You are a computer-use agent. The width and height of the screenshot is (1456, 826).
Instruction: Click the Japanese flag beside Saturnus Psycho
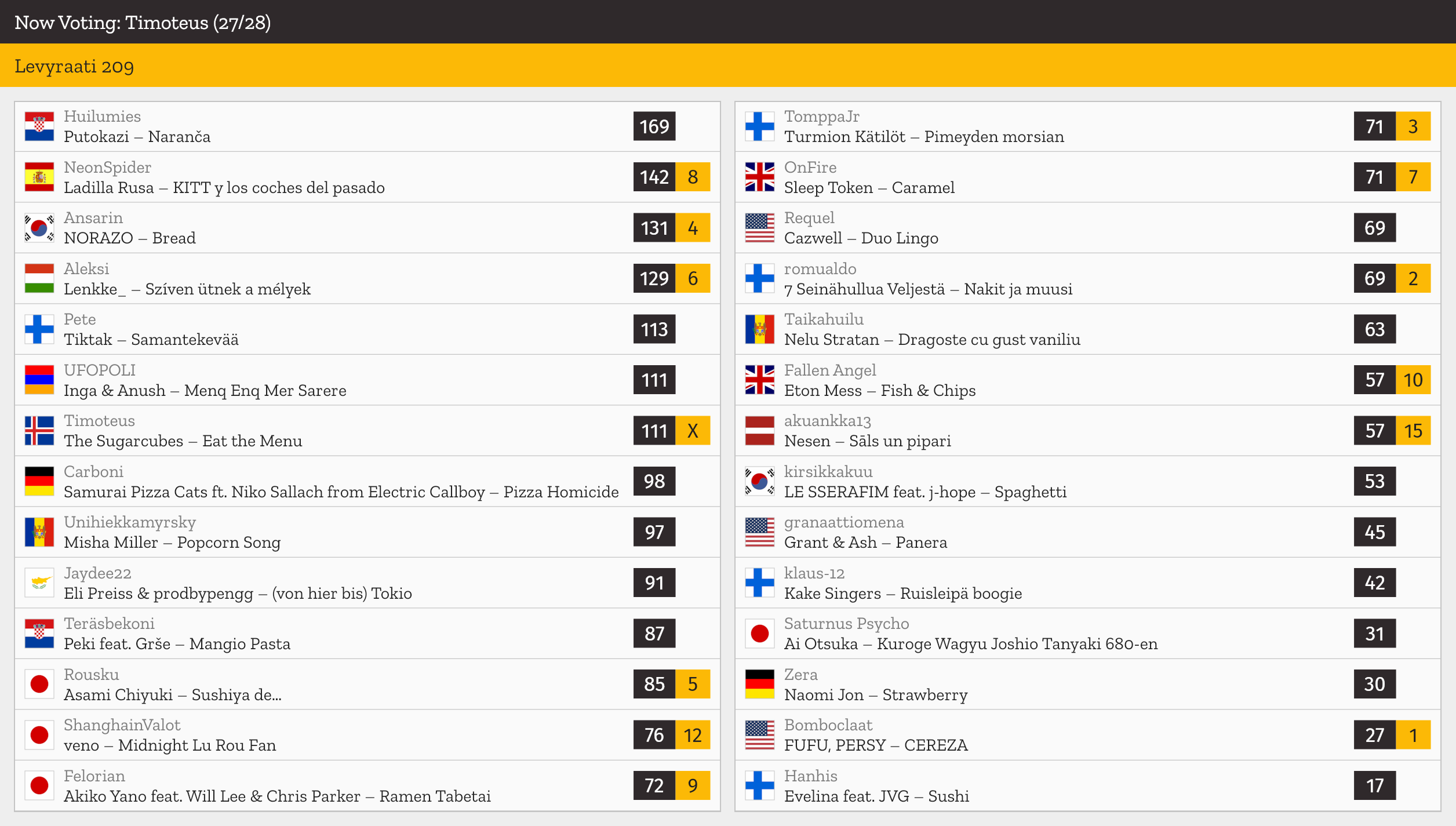click(760, 634)
